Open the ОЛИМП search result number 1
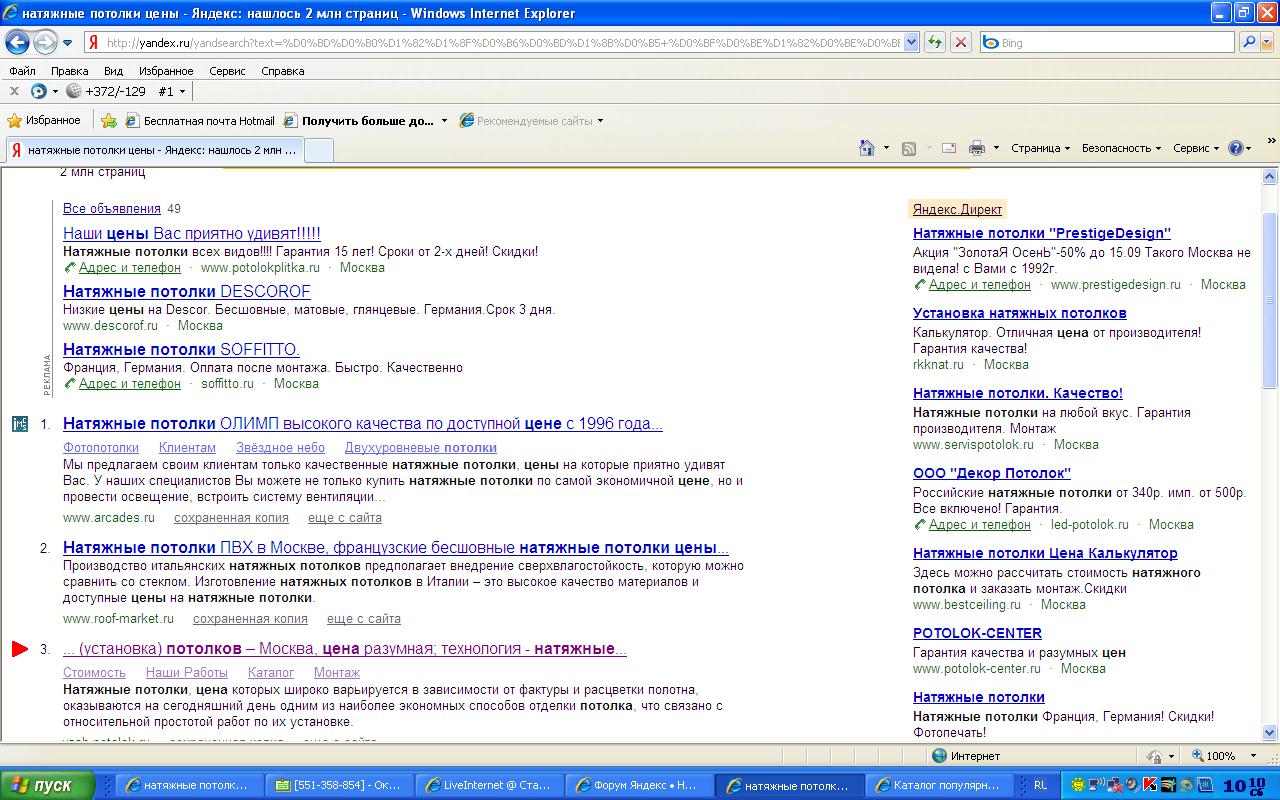Viewport: 1280px width, 800px height. (x=363, y=424)
